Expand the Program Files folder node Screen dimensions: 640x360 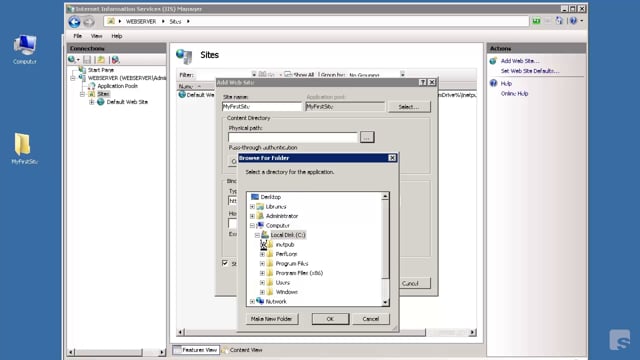coord(262,264)
